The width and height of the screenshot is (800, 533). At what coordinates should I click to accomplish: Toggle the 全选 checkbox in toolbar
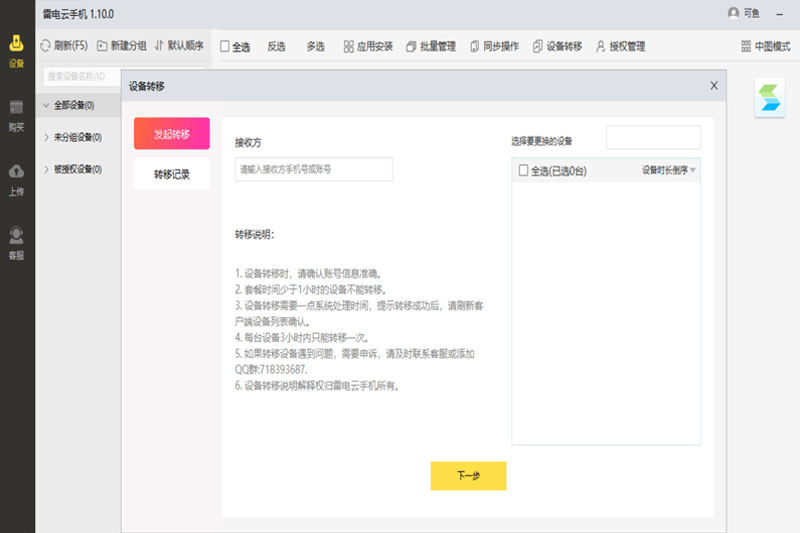[x=225, y=47]
